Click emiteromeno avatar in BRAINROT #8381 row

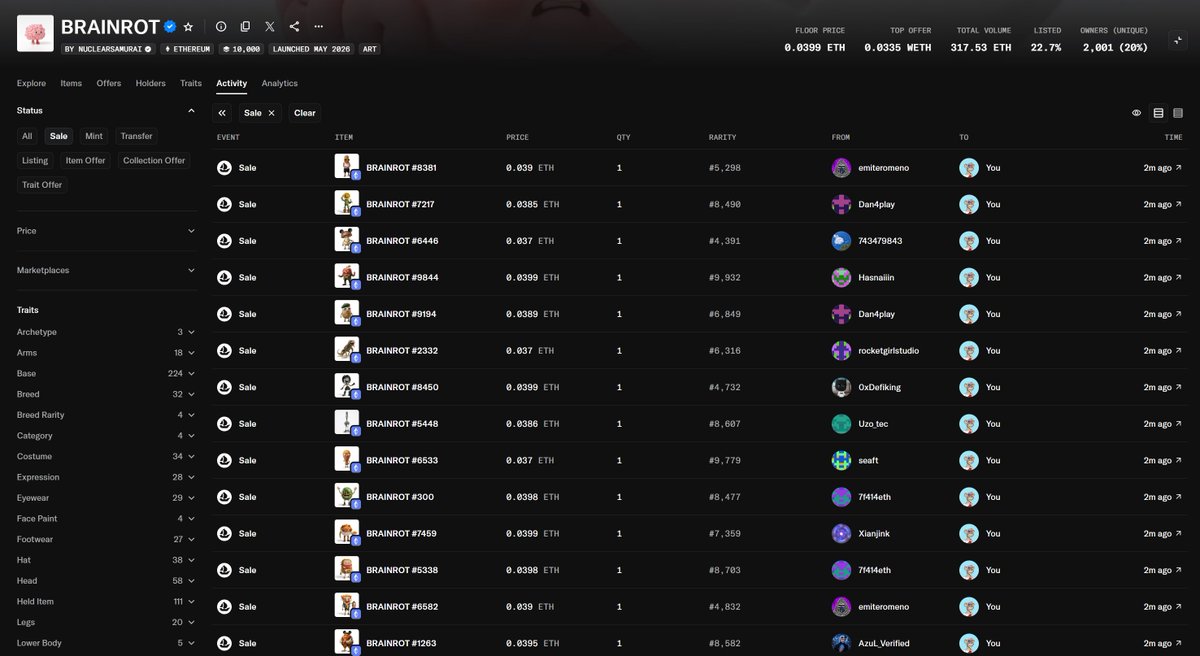point(841,168)
